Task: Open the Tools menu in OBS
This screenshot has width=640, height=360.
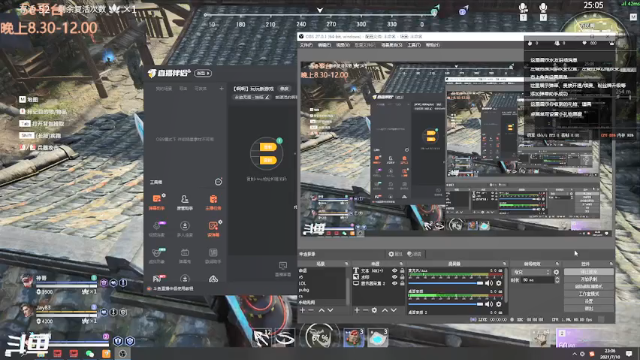Action: (414, 45)
